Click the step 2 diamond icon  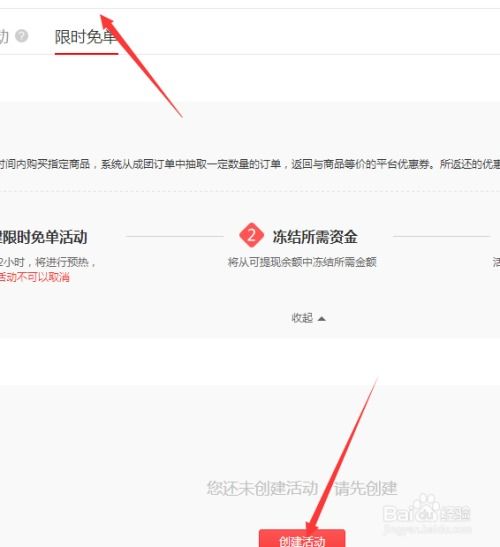[251, 235]
